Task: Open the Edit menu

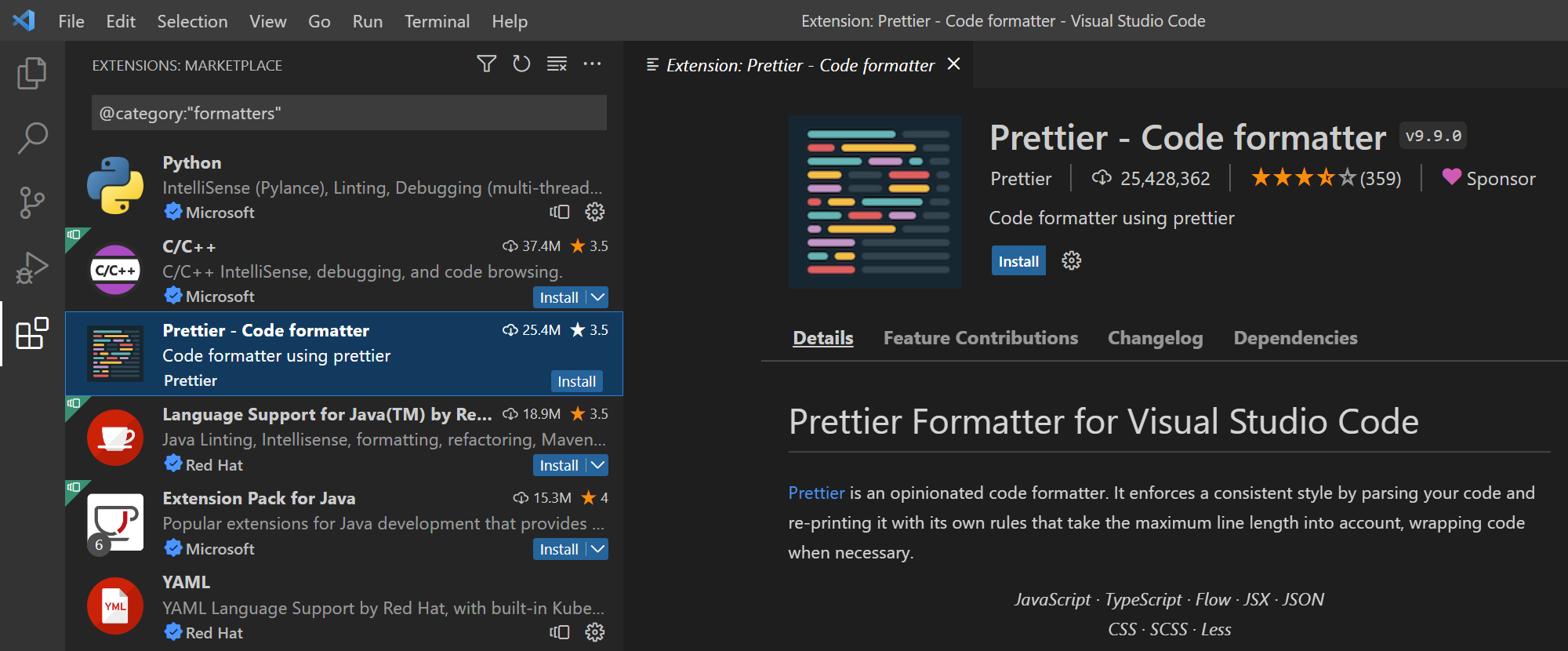Action: (121, 21)
